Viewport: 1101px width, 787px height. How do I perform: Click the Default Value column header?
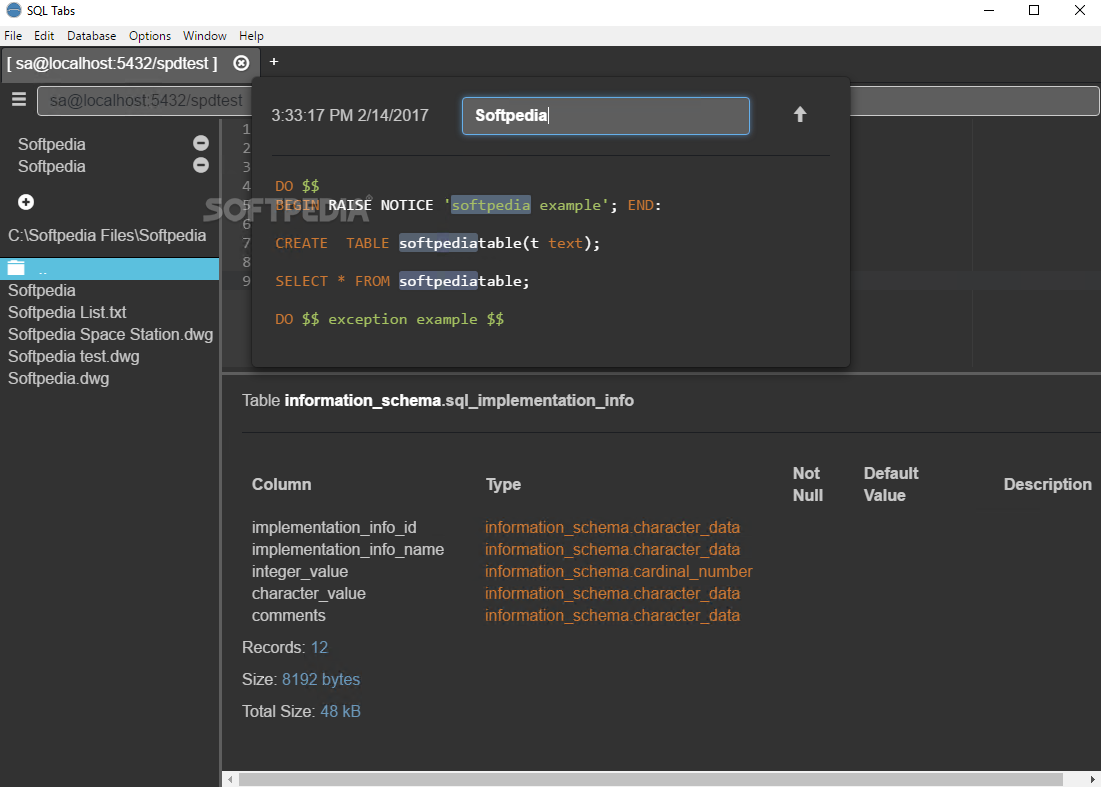coord(891,484)
